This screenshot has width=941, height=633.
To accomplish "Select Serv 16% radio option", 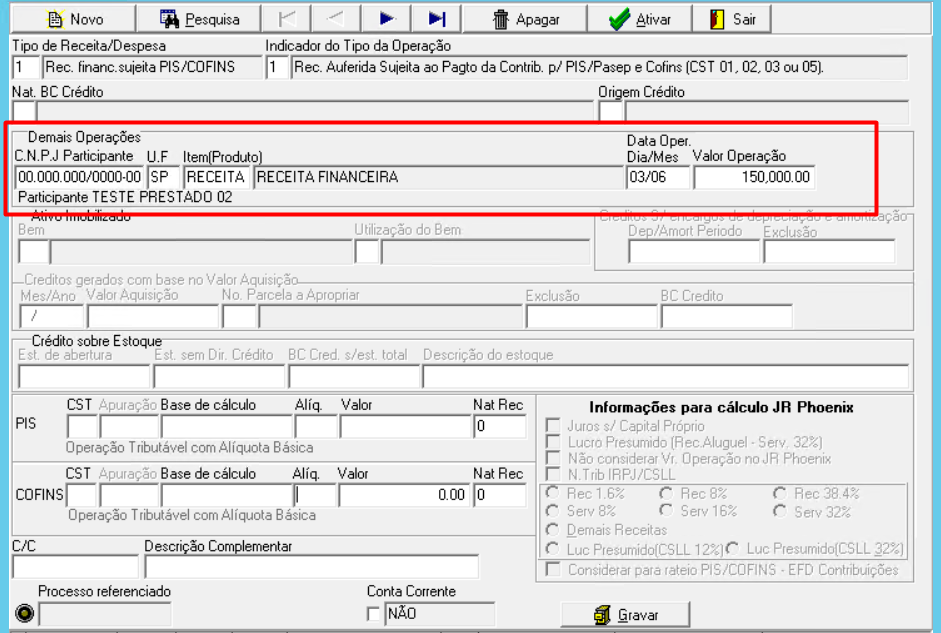I will tap(666, 511).
